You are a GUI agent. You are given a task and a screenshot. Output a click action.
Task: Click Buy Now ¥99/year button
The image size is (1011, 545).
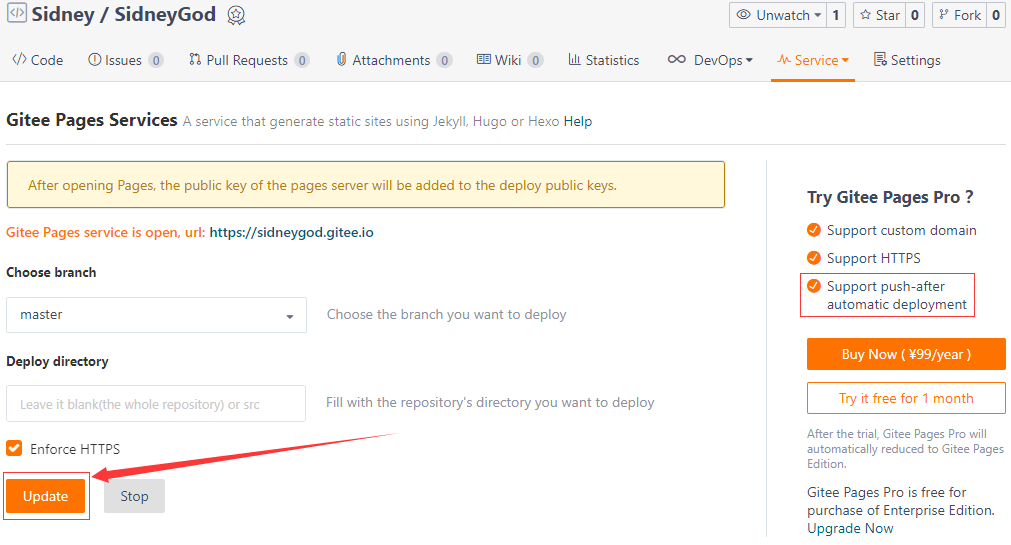click(906, 354)
